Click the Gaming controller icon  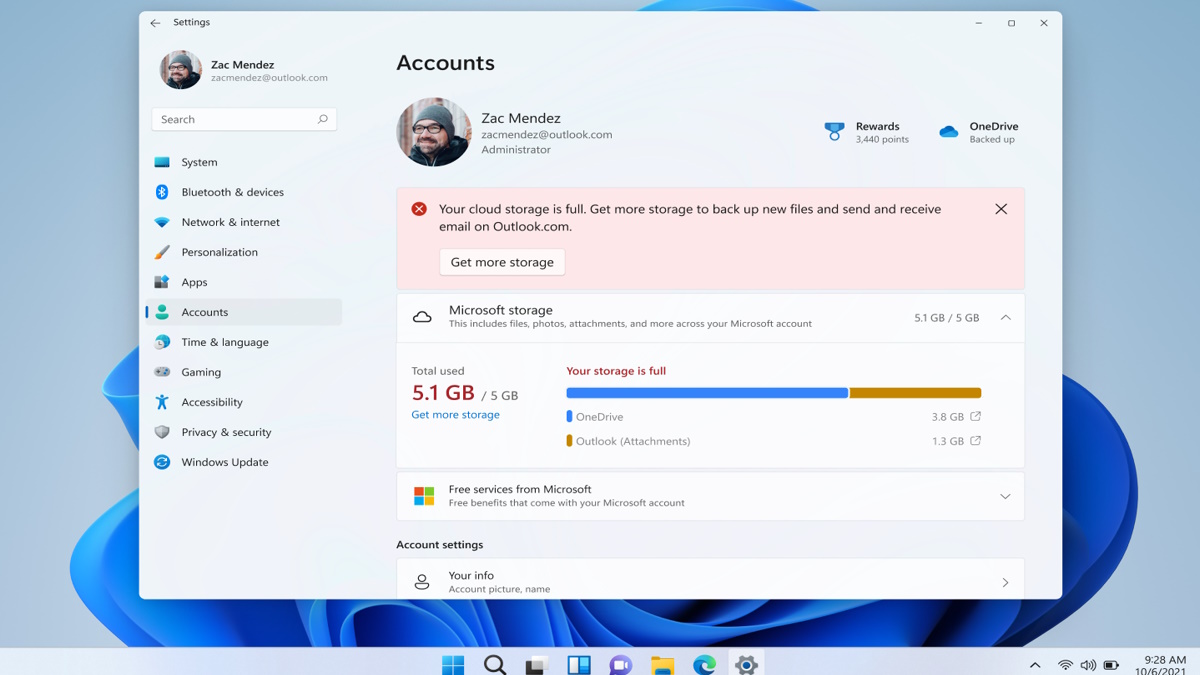pyautogui.click(x=162, y=372)
